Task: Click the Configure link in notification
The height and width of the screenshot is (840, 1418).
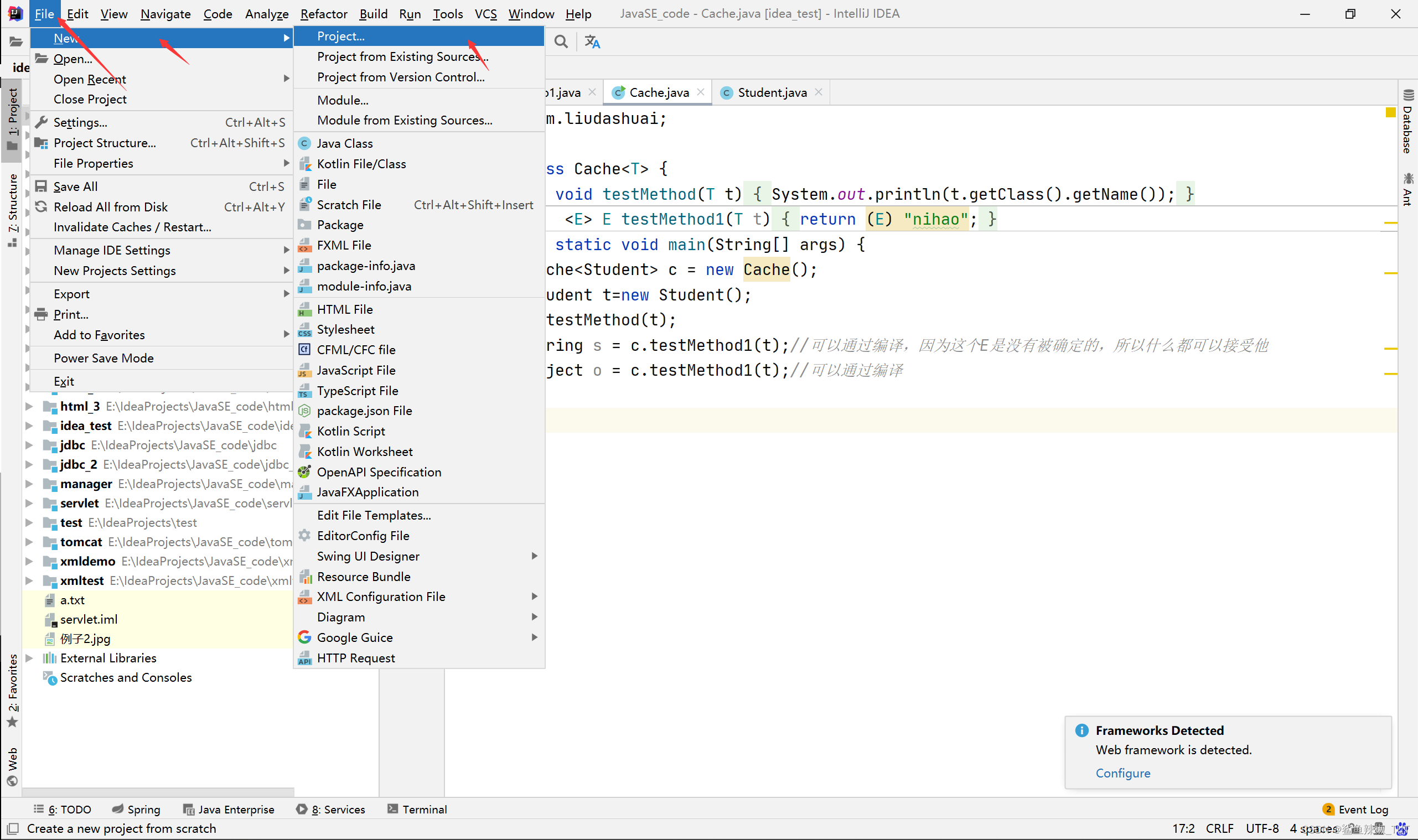Action: (1122, 772)
